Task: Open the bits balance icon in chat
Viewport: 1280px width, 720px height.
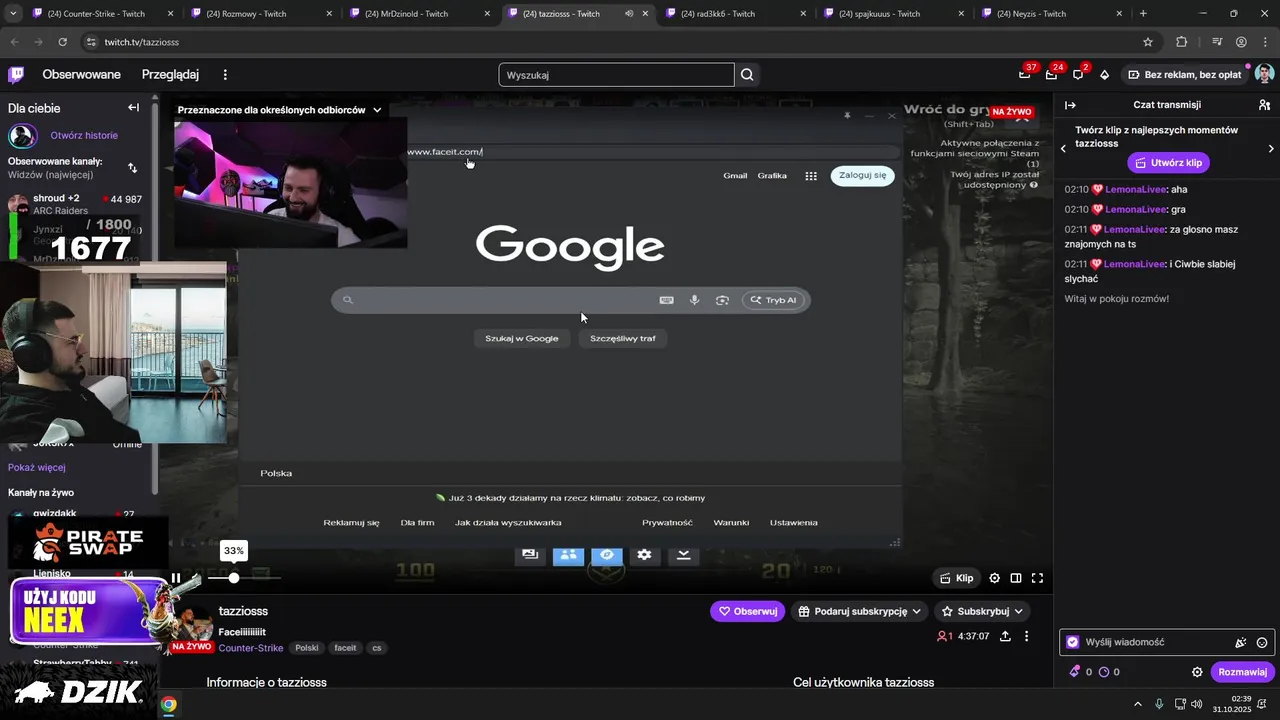Action: click(1075, 672)
